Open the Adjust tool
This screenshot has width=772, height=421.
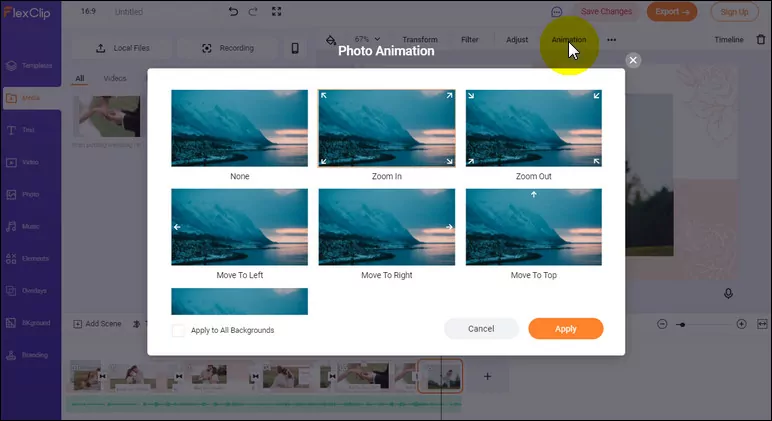pyautogui.click(x=517, y=39)
